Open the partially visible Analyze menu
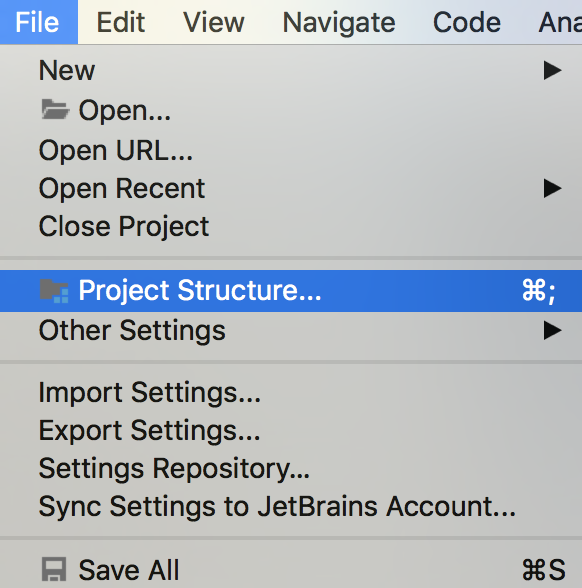 (560, 22)
